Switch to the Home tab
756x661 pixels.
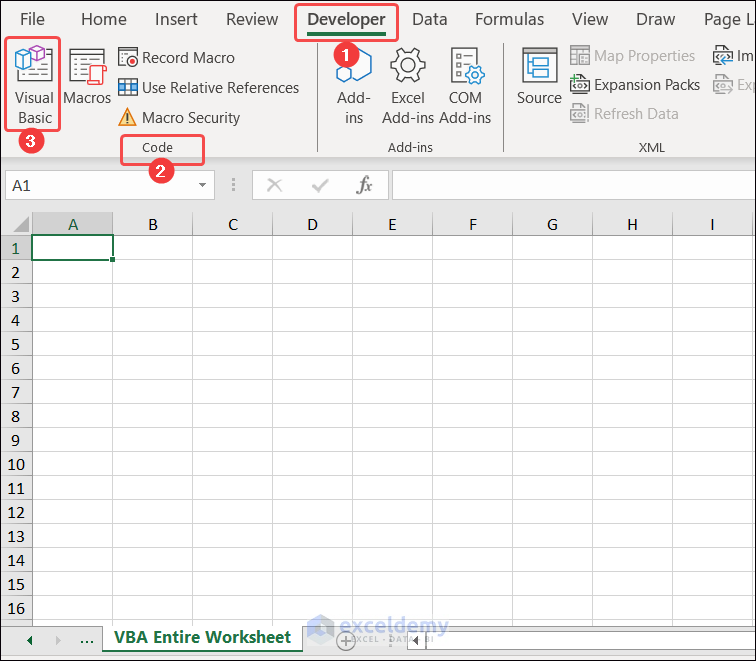coord(104,19)
